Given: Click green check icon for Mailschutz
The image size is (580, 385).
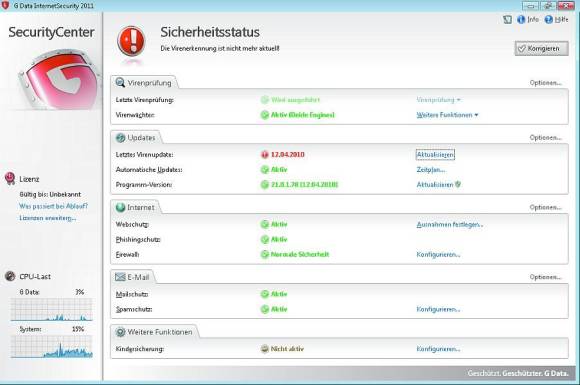Looking at the screenshot, I should coord(264,294).
